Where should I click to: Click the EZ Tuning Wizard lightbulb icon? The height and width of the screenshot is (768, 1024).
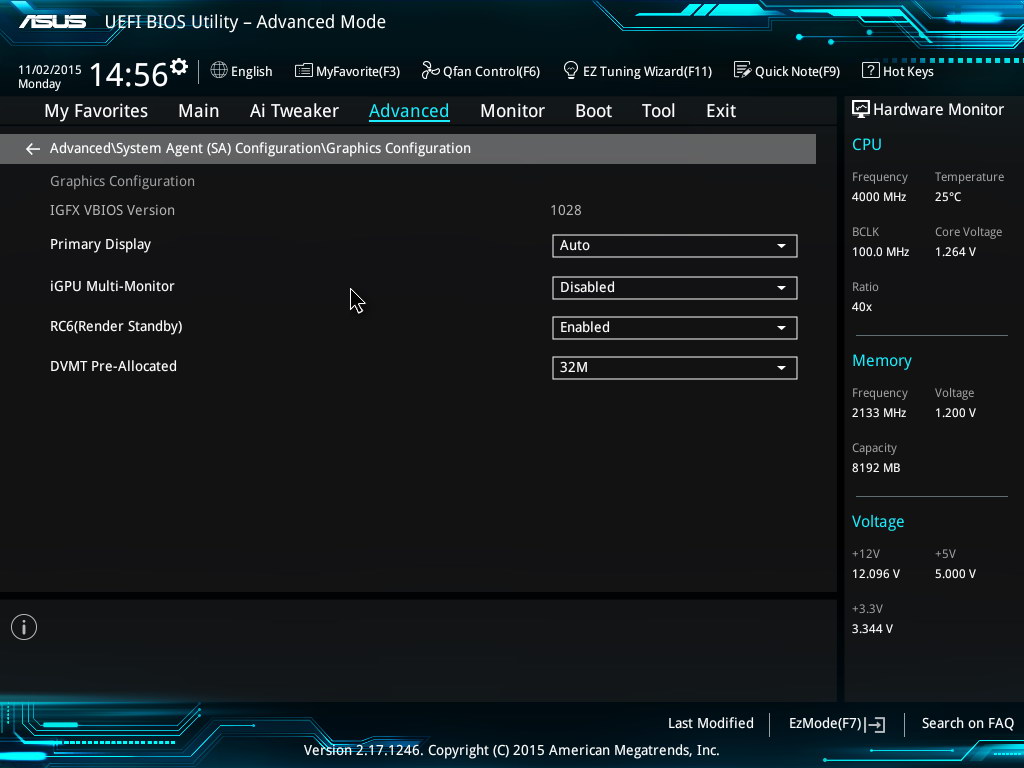tap(570, 70)
